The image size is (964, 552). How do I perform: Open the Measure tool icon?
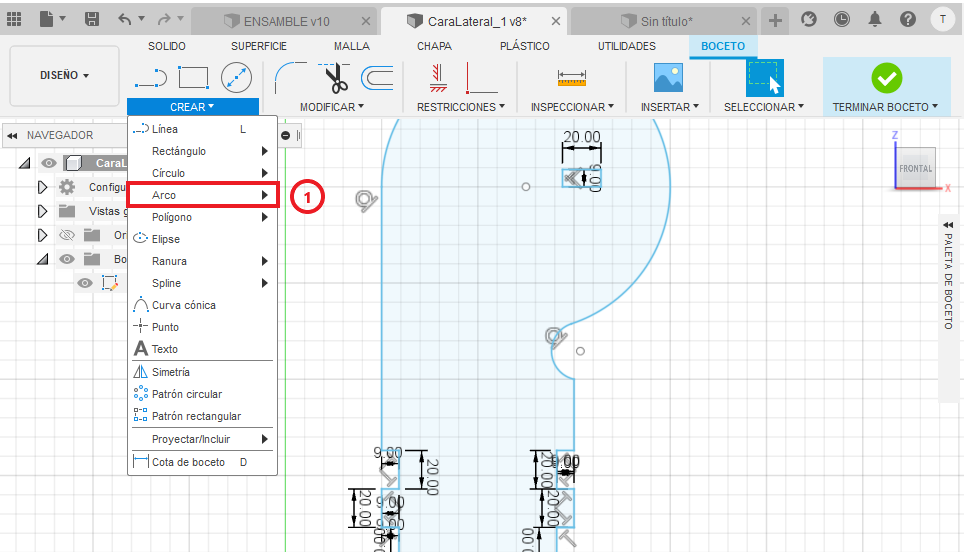572,78
